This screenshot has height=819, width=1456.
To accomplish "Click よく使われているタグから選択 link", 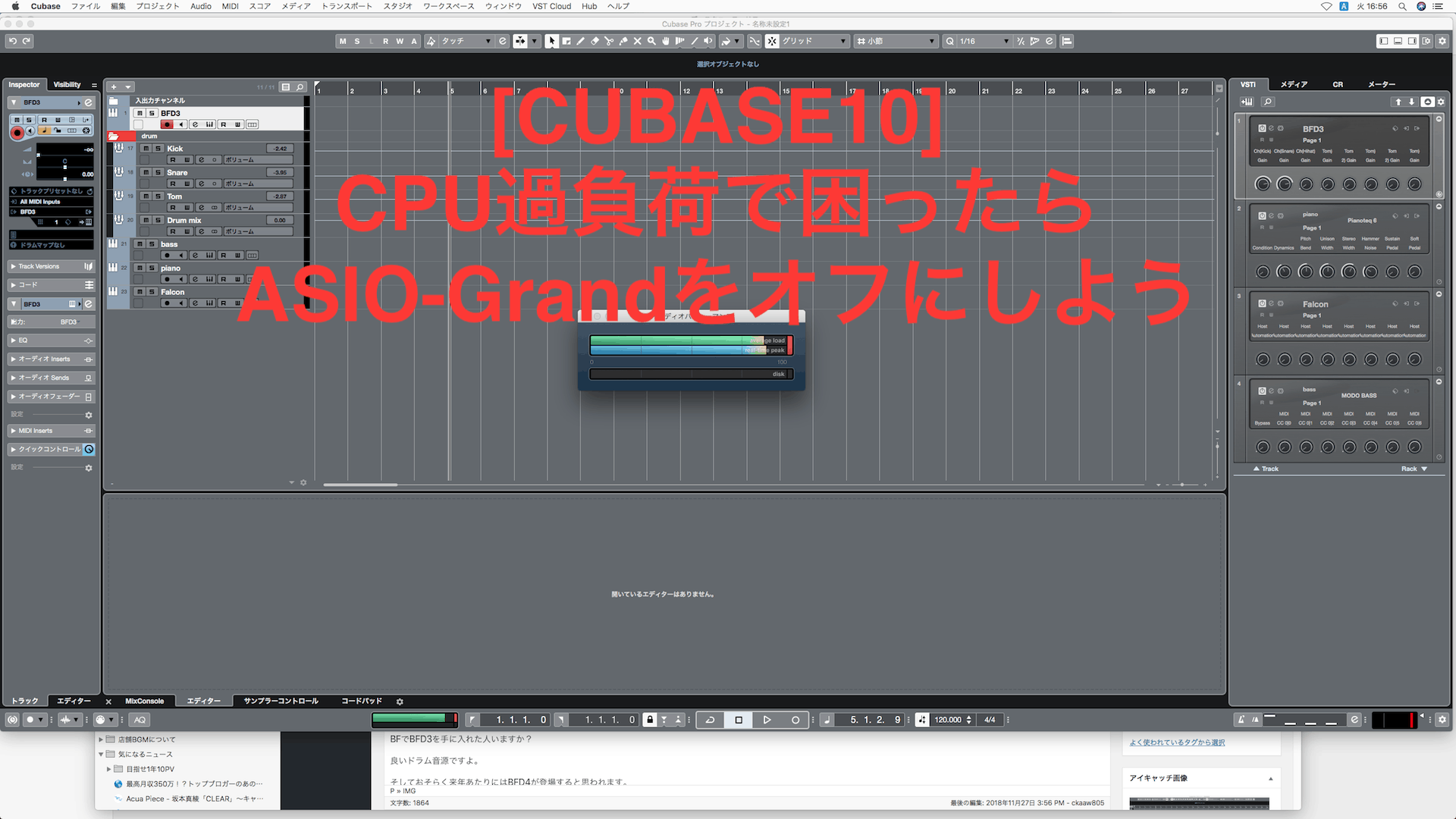I will (x=1177, y=742).
